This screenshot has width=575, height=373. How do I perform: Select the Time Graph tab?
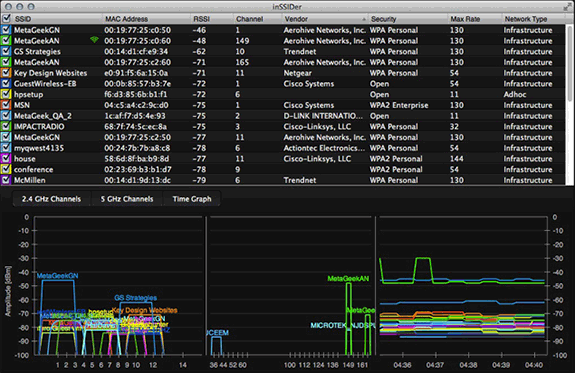click(x=192, y=199)
